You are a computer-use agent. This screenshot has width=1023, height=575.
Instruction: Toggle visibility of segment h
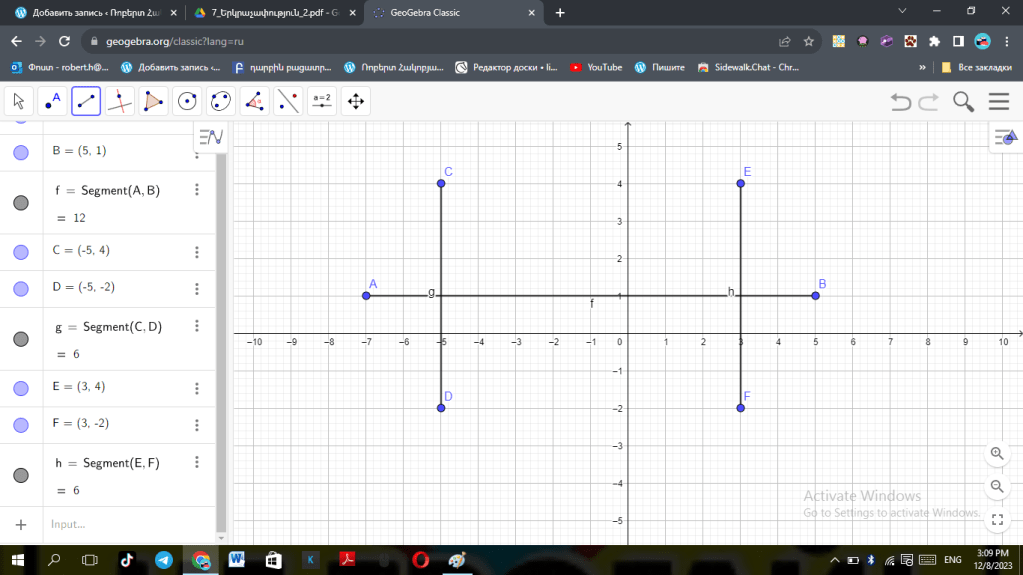20,475
